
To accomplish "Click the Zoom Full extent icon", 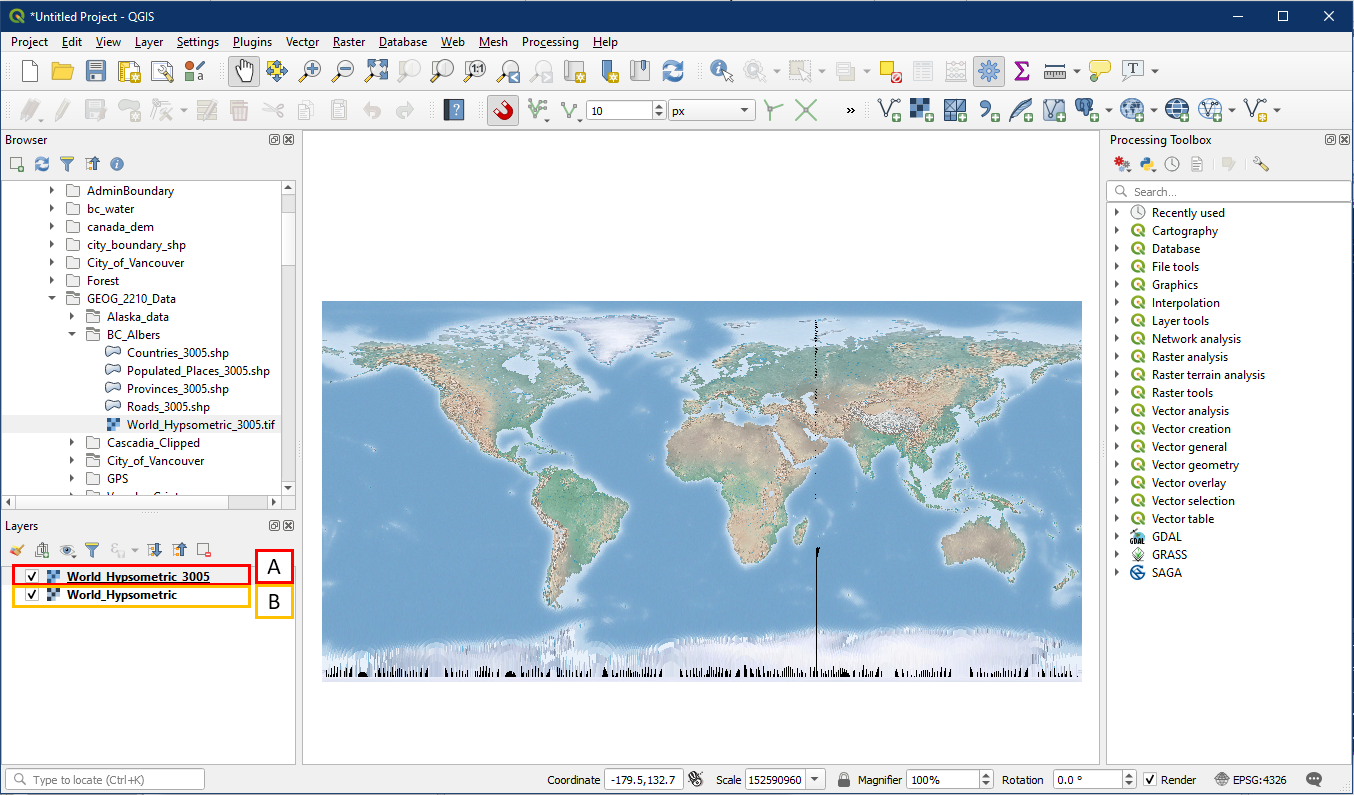I will tap(376, 71).
